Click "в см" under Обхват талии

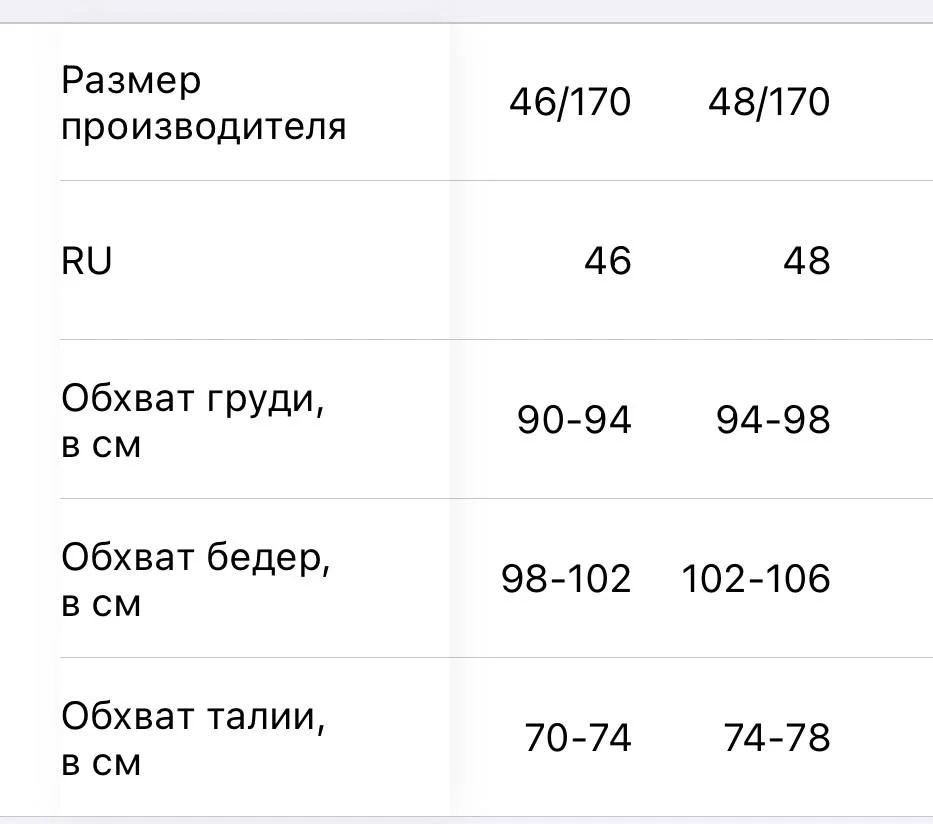point(101,763)
